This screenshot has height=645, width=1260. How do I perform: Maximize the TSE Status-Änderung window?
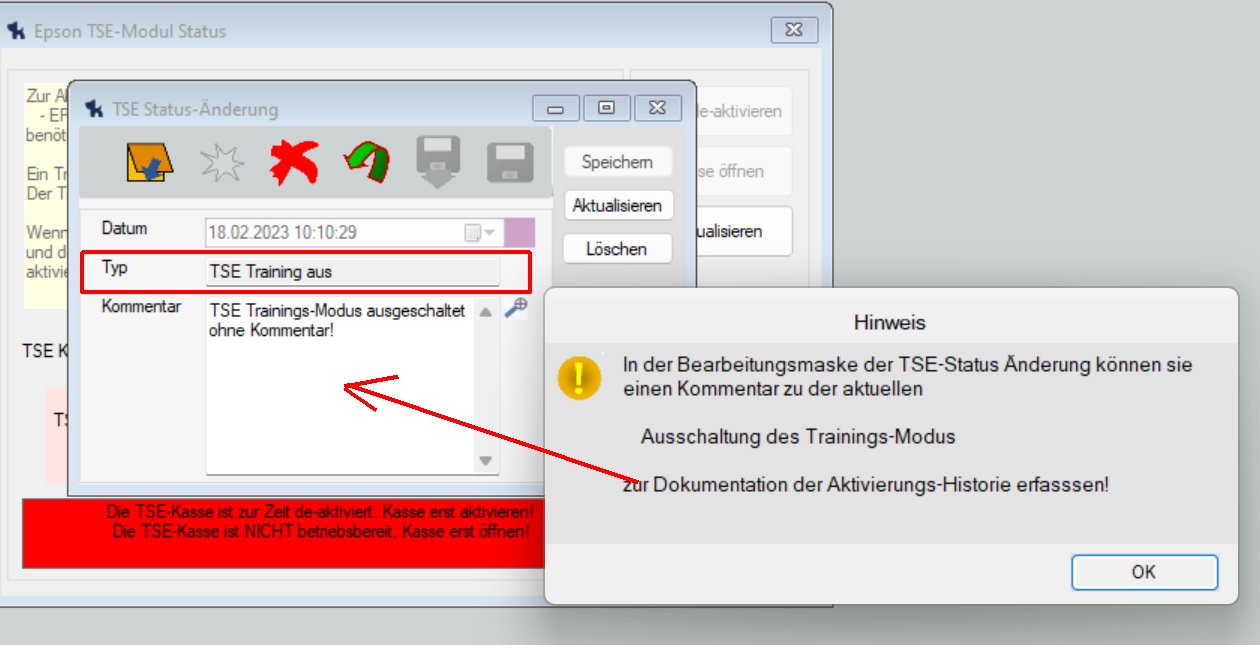pyautogui.click(x=606, y=108)
